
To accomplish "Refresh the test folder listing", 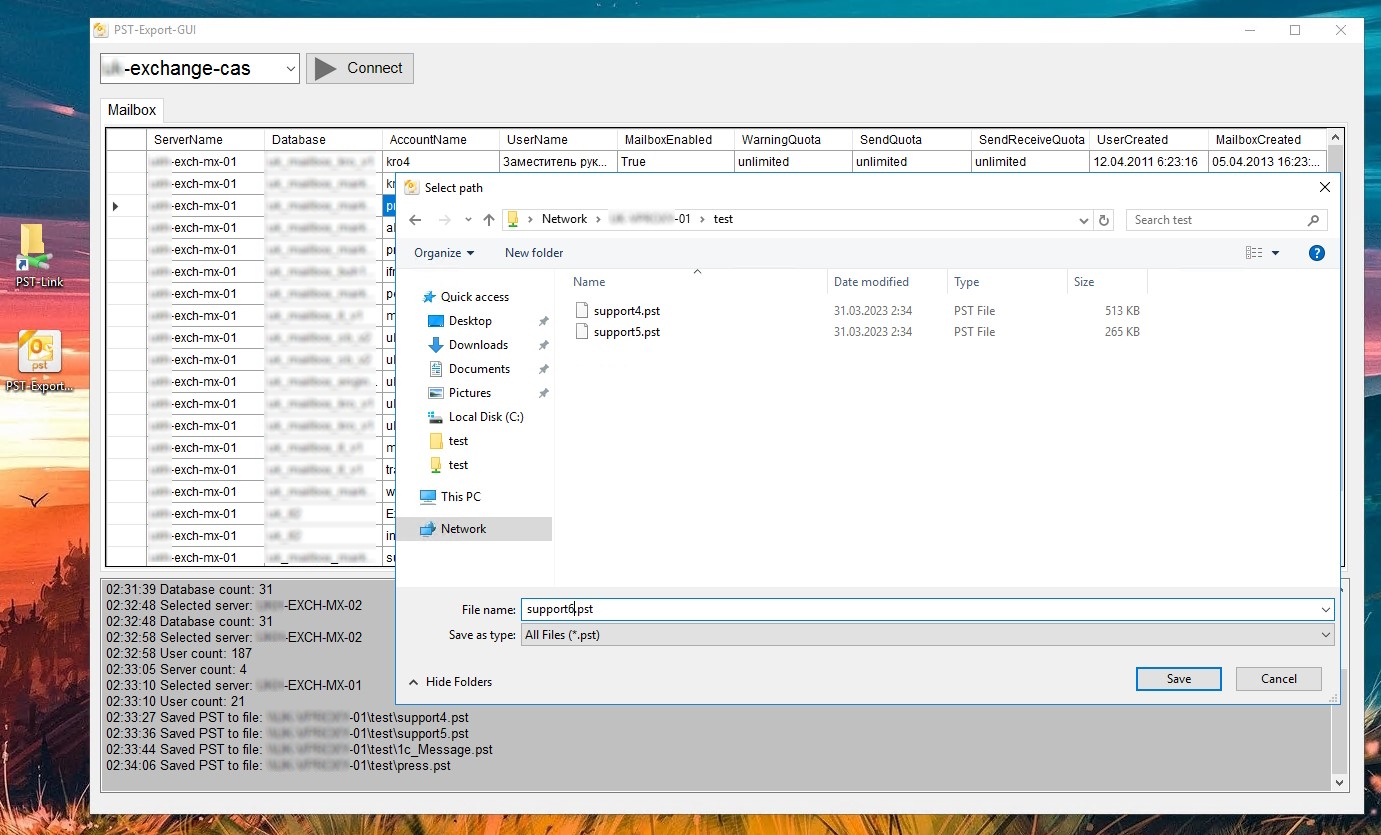I will click(x=1104, y=220).
